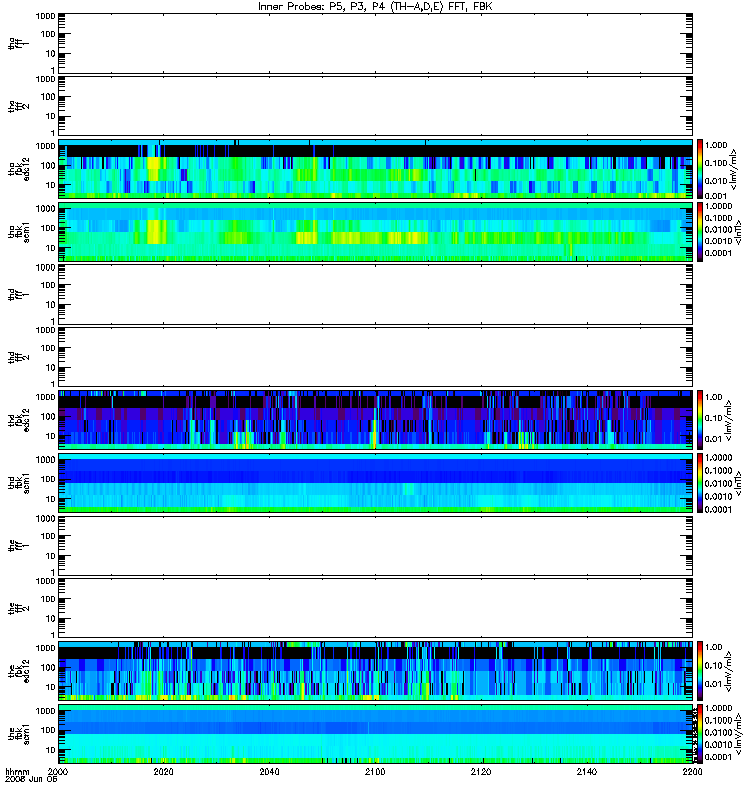Click inside the empty thd fff 2 plot
This screenshot has height=800, width=750.
pos(375,357)
